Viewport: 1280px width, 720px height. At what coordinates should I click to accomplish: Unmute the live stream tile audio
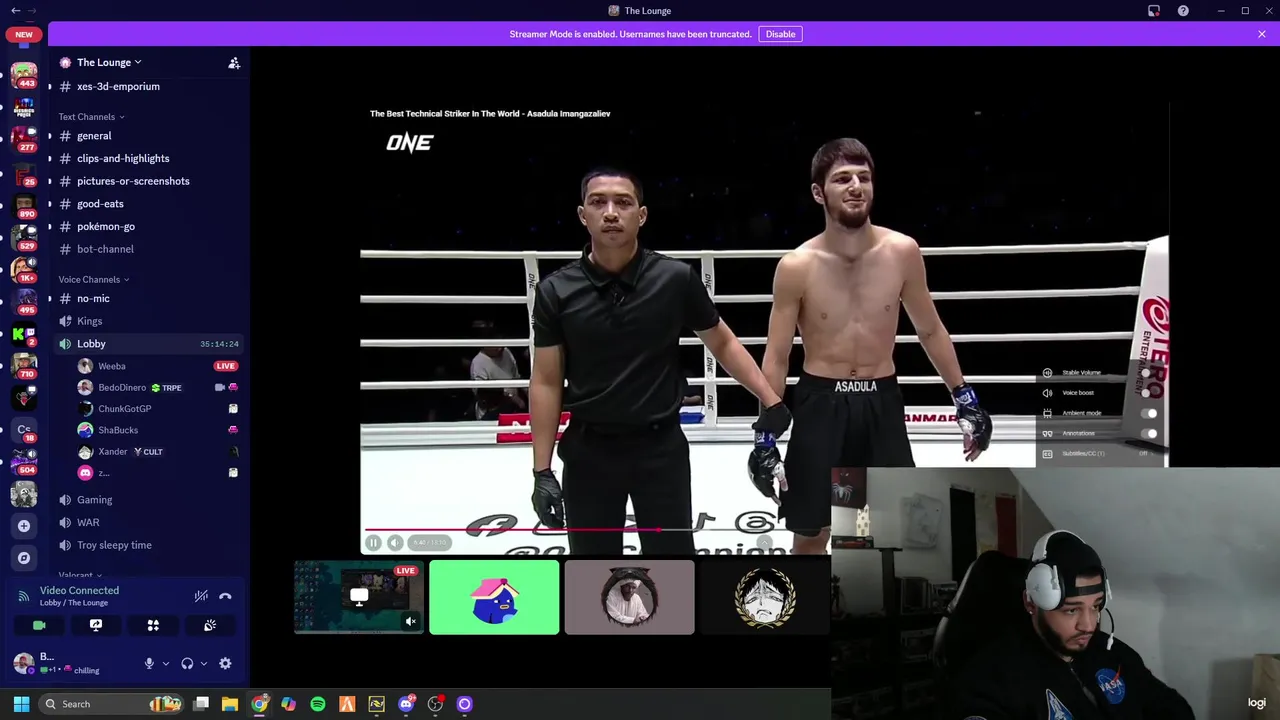point(410,622)
